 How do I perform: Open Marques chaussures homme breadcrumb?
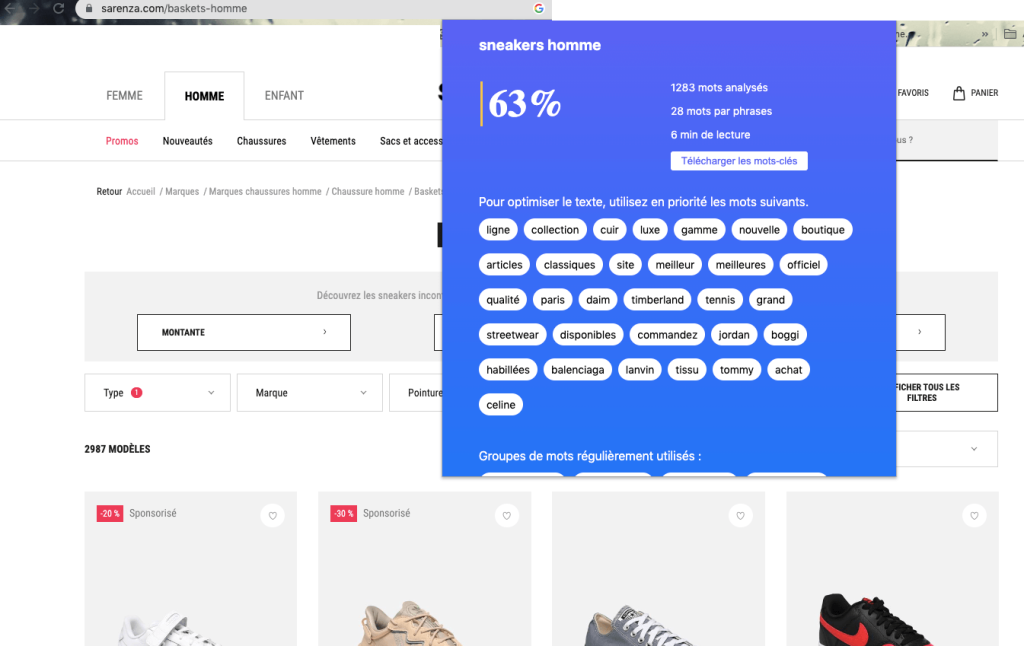tap(265, 191)
